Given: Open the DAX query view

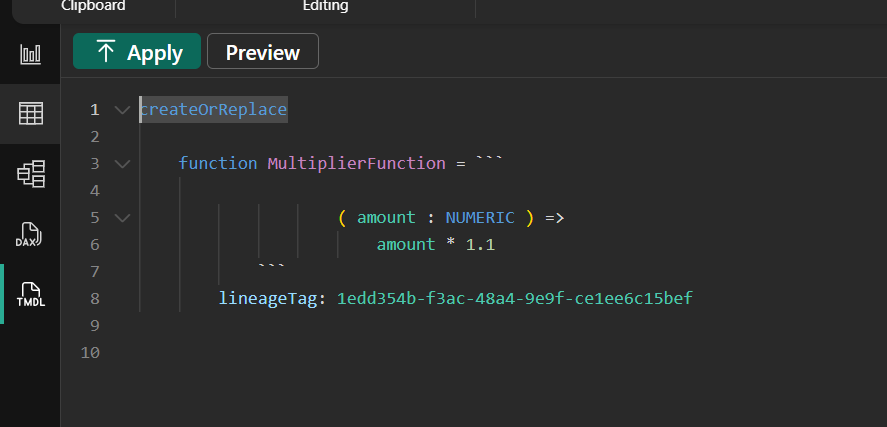Looking at the screenshot, I should point(30,233).
